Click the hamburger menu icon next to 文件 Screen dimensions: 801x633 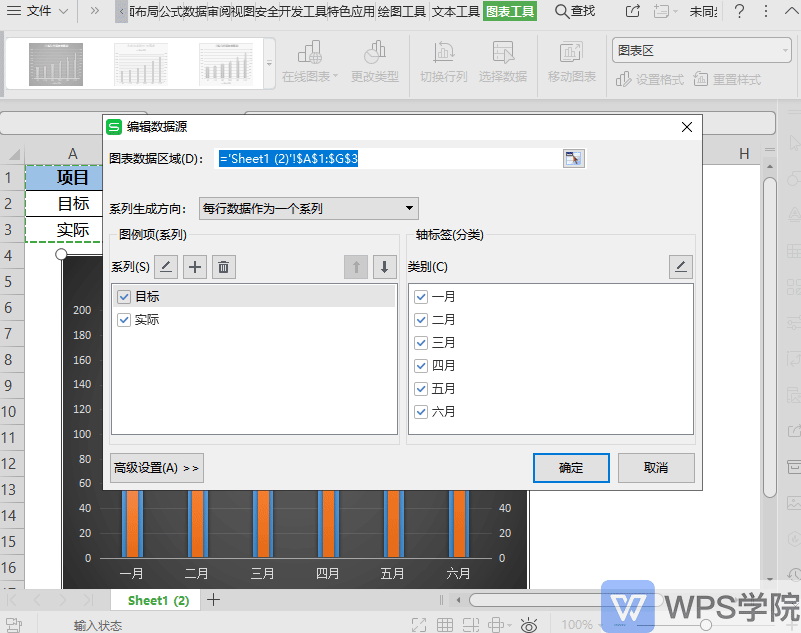tap(14, 11)
